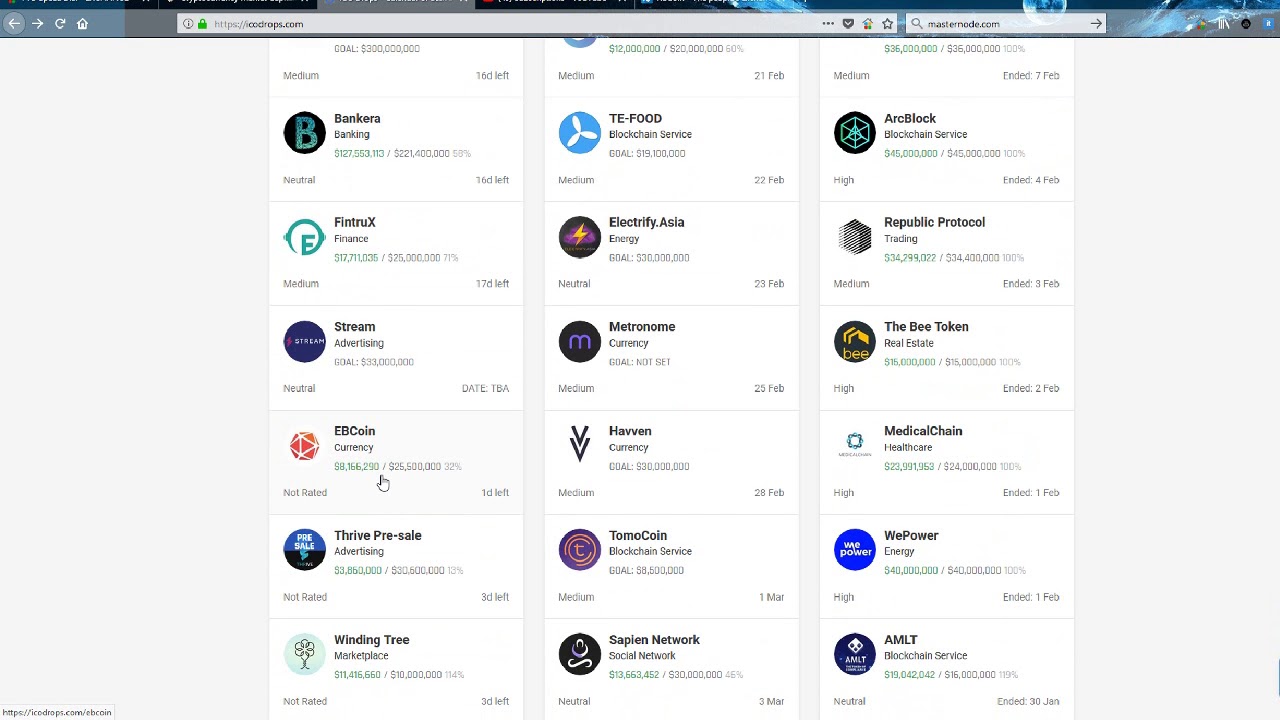Click the TE-FOOD logo icon
The image size is (1280, 720).
579,133
